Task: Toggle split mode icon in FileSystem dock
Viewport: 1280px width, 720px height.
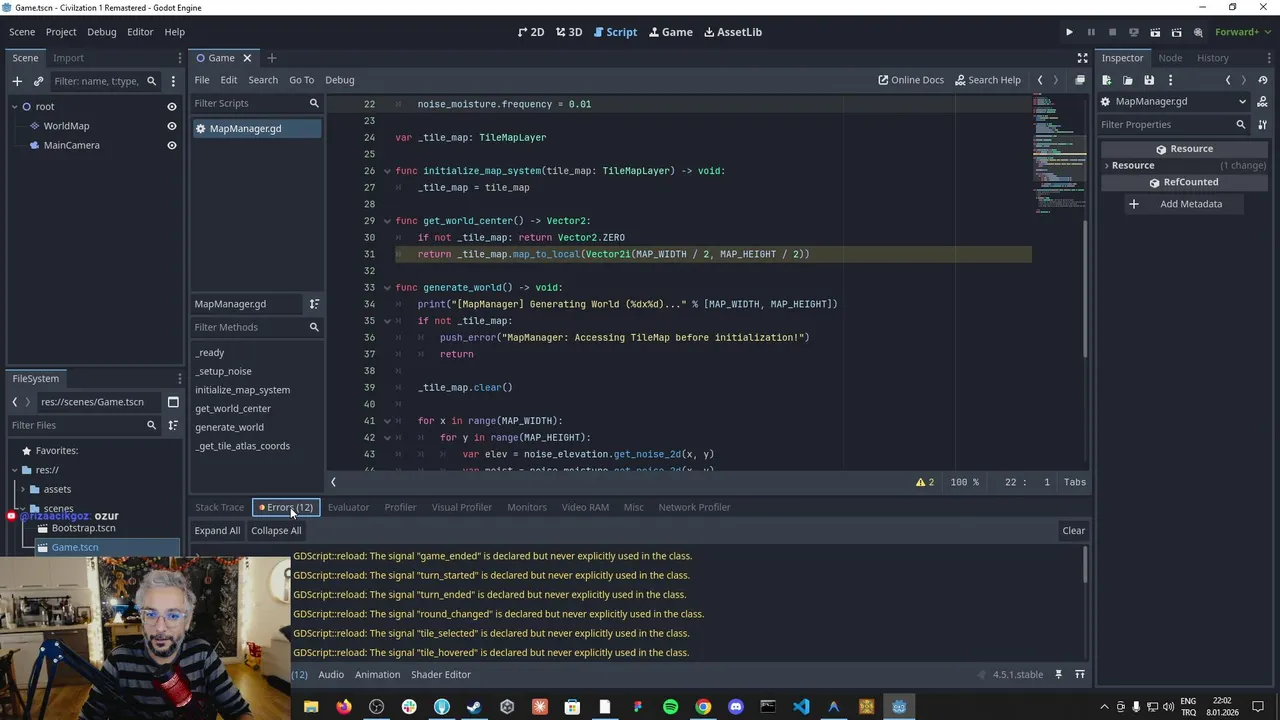Action: tap(173, 402)
